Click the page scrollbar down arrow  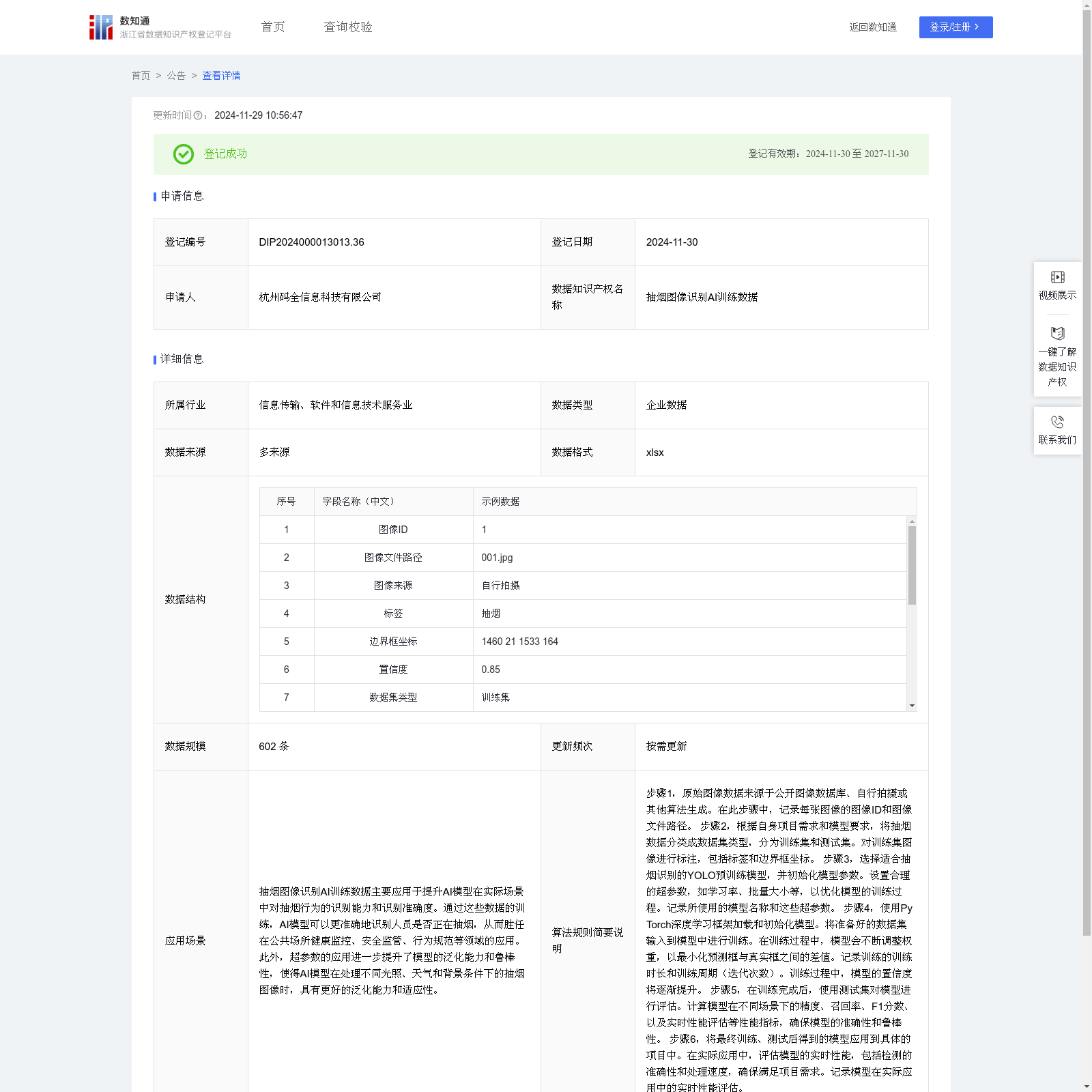pos(1087,1086)
